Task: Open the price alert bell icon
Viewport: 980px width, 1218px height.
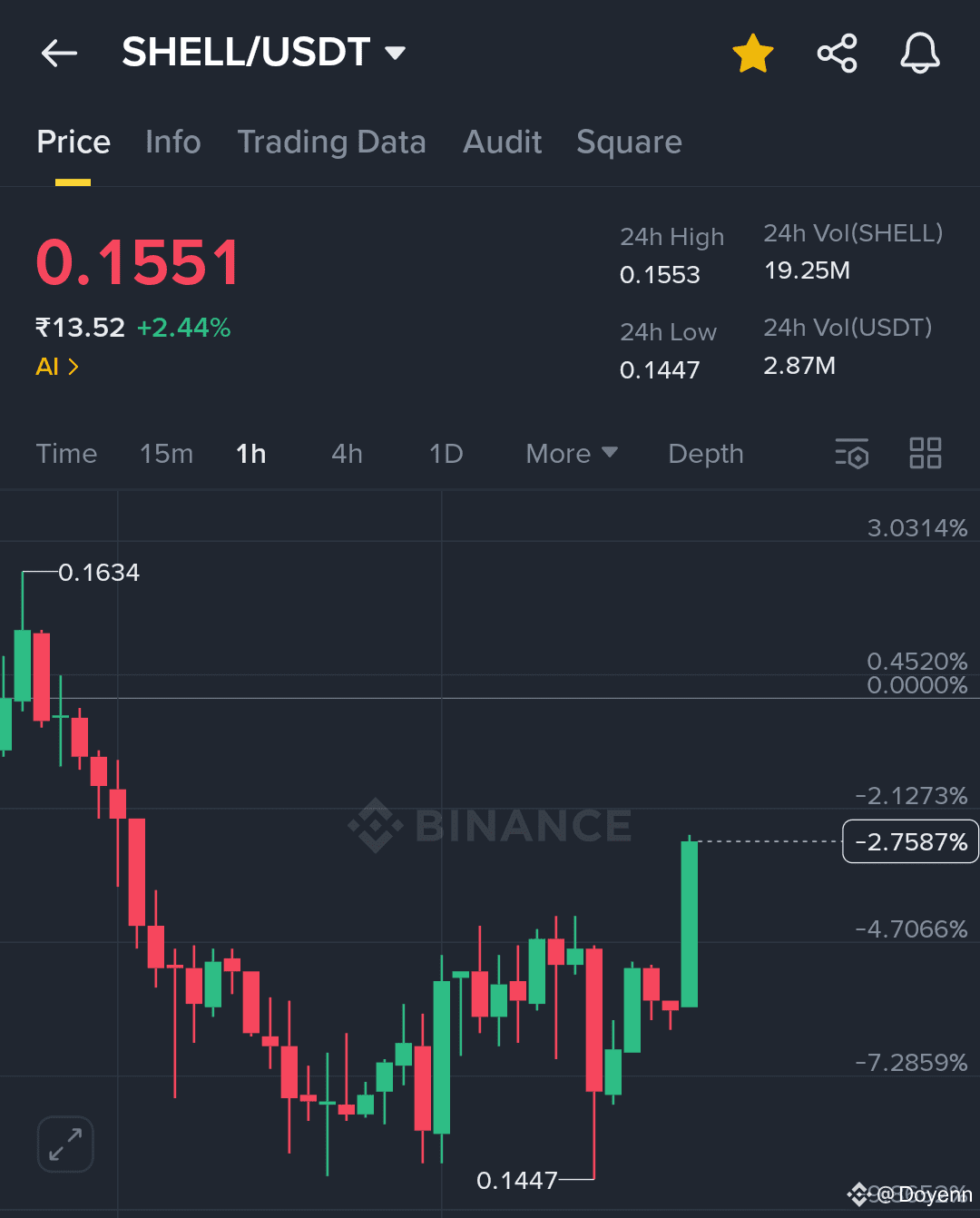Action: 920,54
